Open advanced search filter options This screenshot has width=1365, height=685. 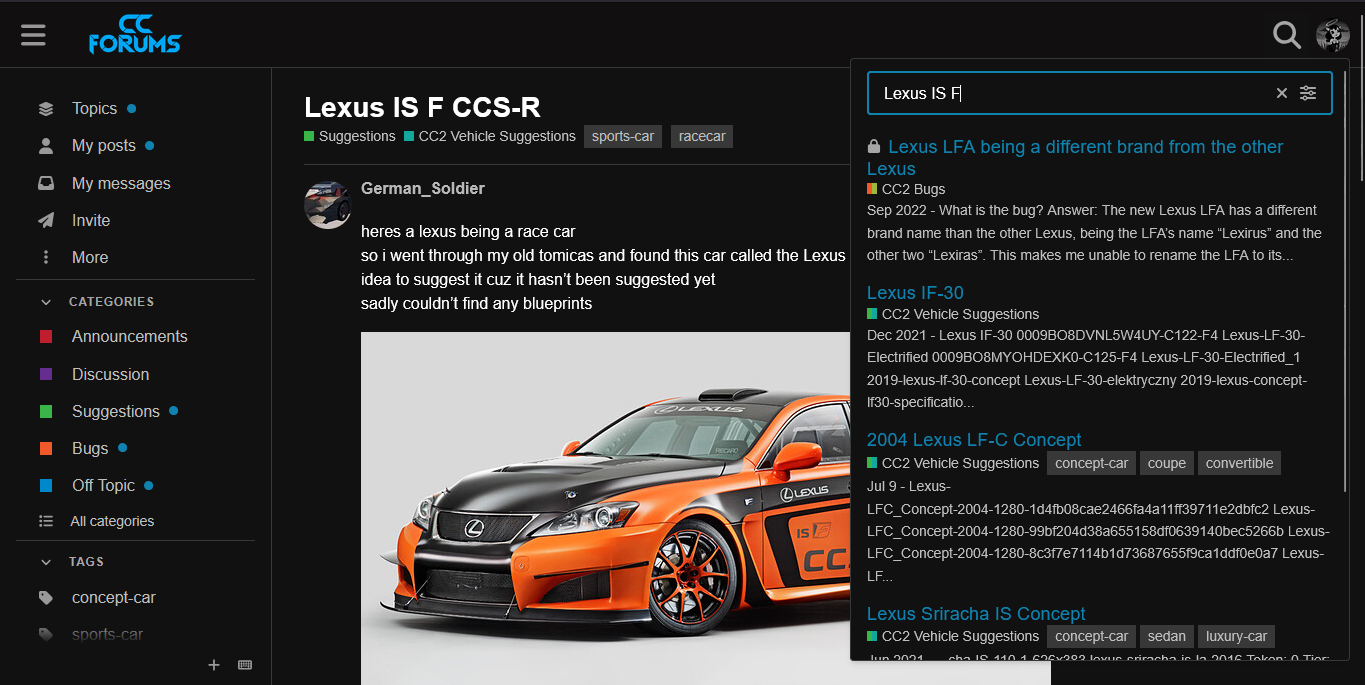click(x=1308, y=93)
